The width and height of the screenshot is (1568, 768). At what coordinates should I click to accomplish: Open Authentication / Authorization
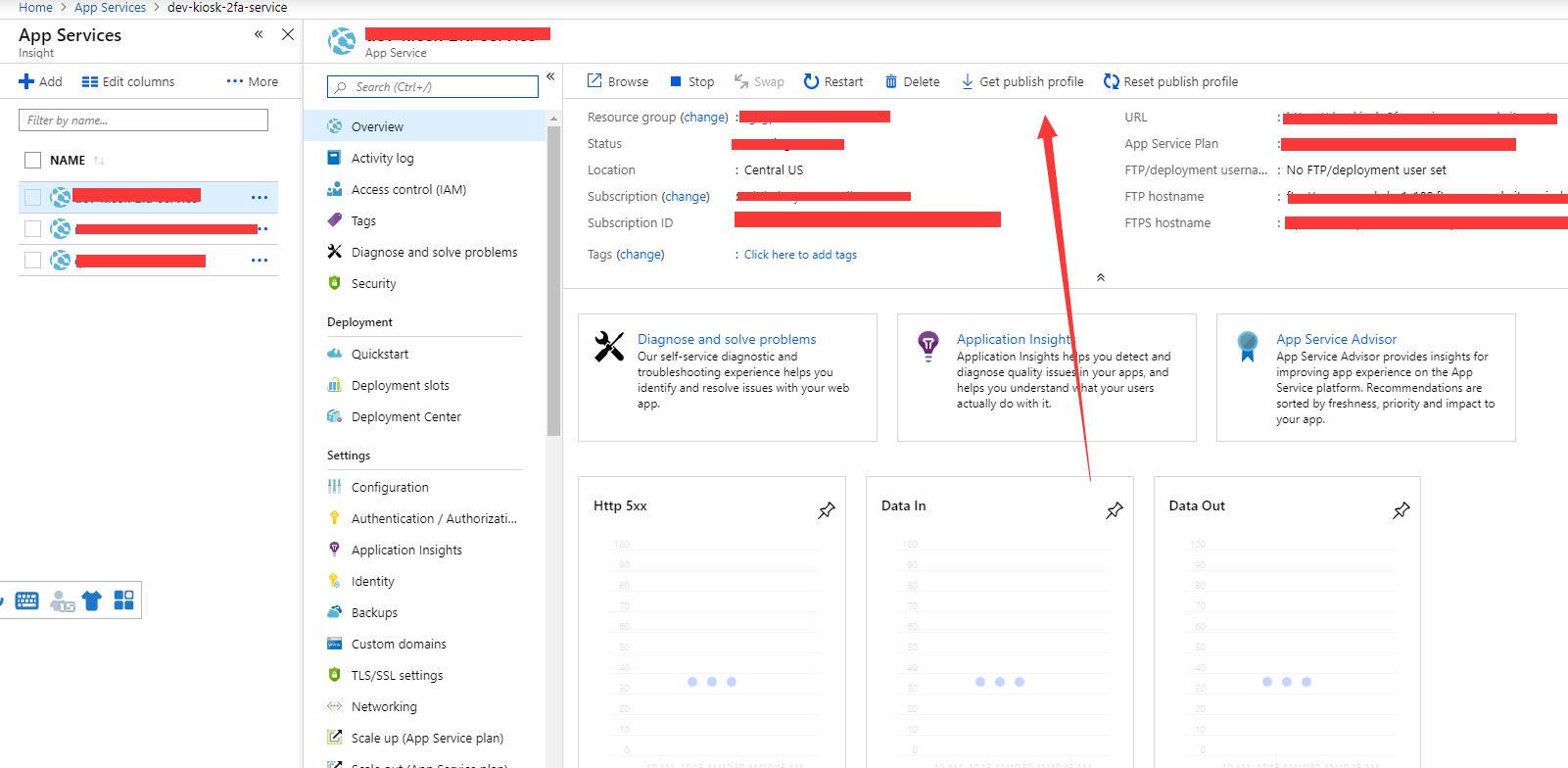436,518
